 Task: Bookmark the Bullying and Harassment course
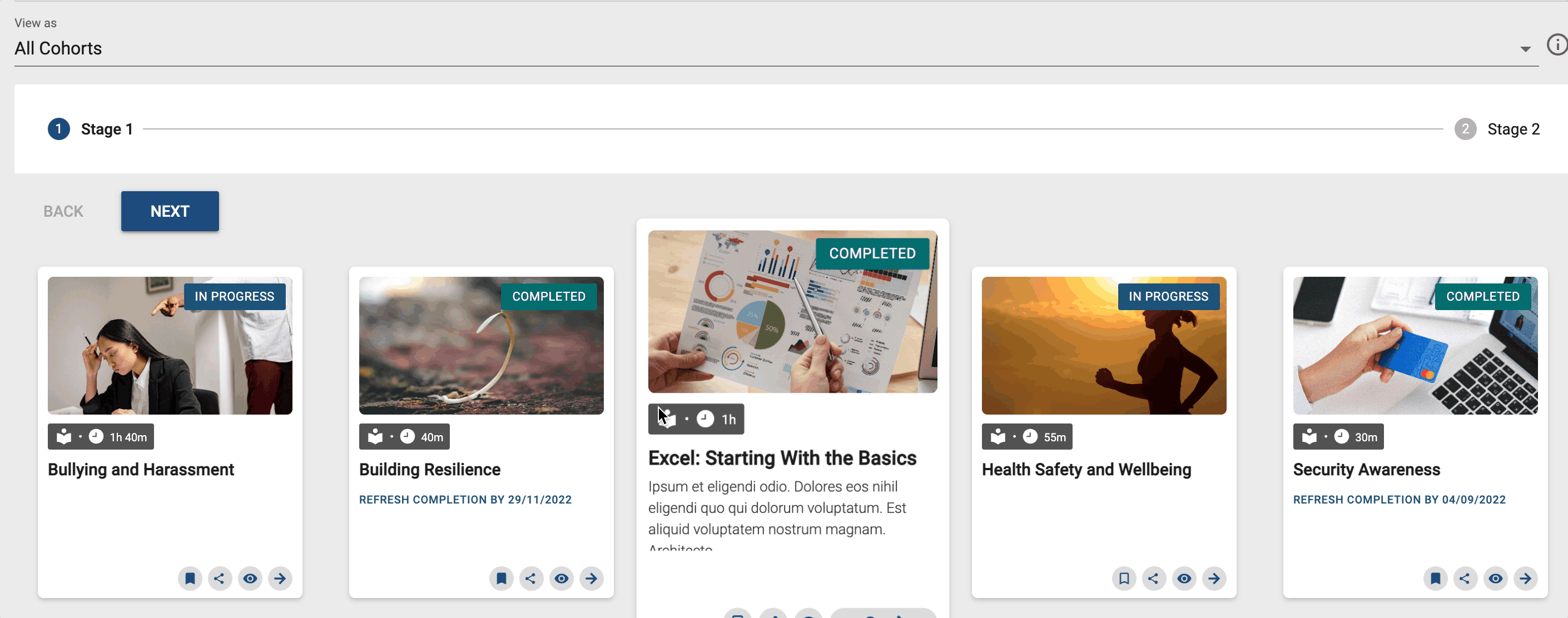click(190, 578)
